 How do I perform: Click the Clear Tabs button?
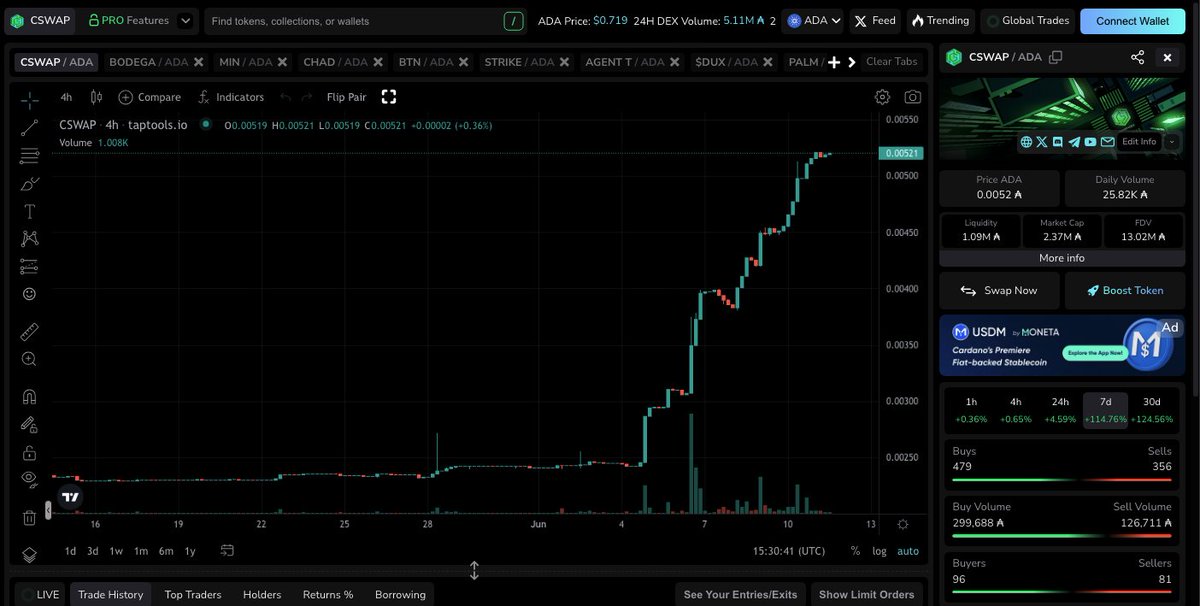coord(891,62)
